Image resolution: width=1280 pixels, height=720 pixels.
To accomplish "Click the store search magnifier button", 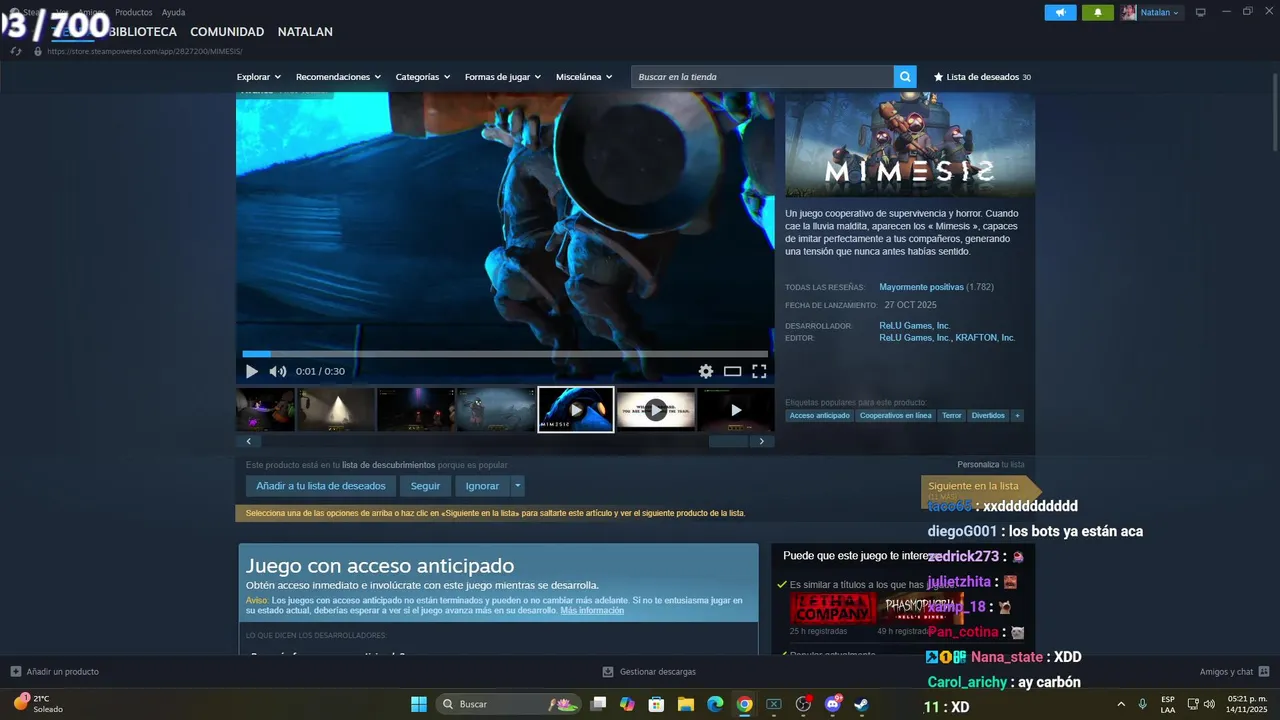I will click(x=905, y=77).
